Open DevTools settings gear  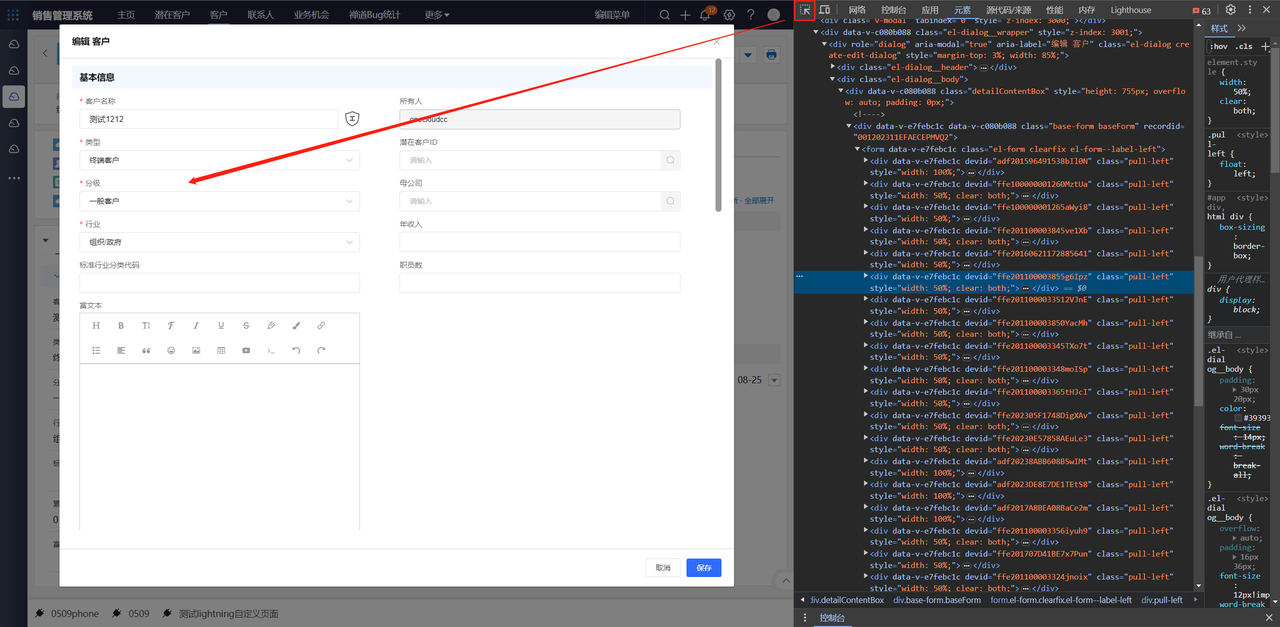pyautogui.click(x=1231, y=10)
